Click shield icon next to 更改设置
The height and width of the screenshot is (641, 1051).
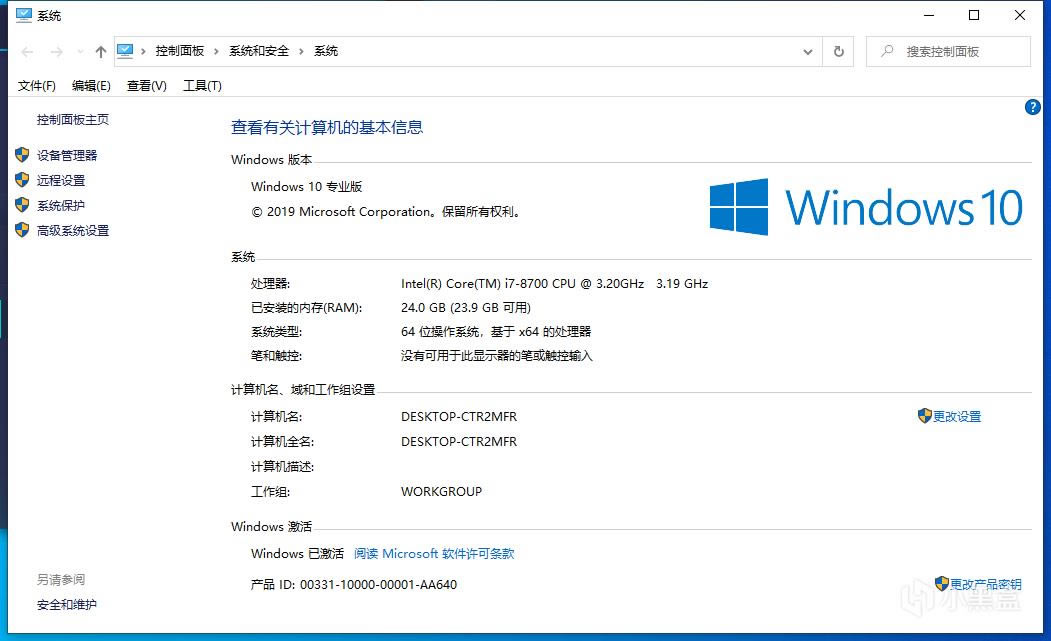[x=925, y=416]
